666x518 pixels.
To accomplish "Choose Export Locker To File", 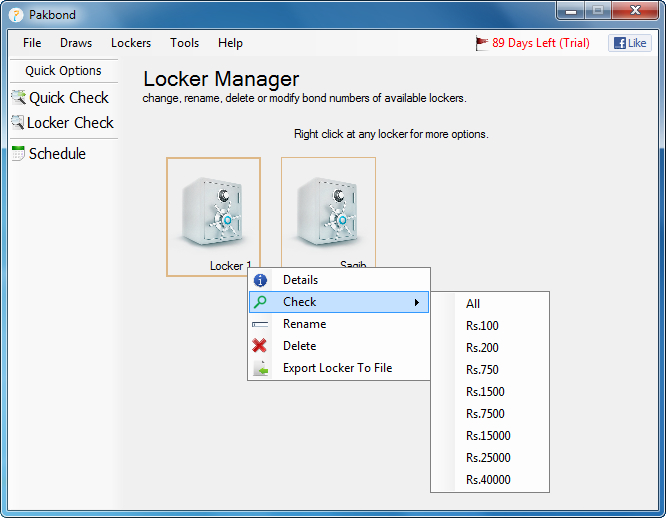I will pos(339,368).
